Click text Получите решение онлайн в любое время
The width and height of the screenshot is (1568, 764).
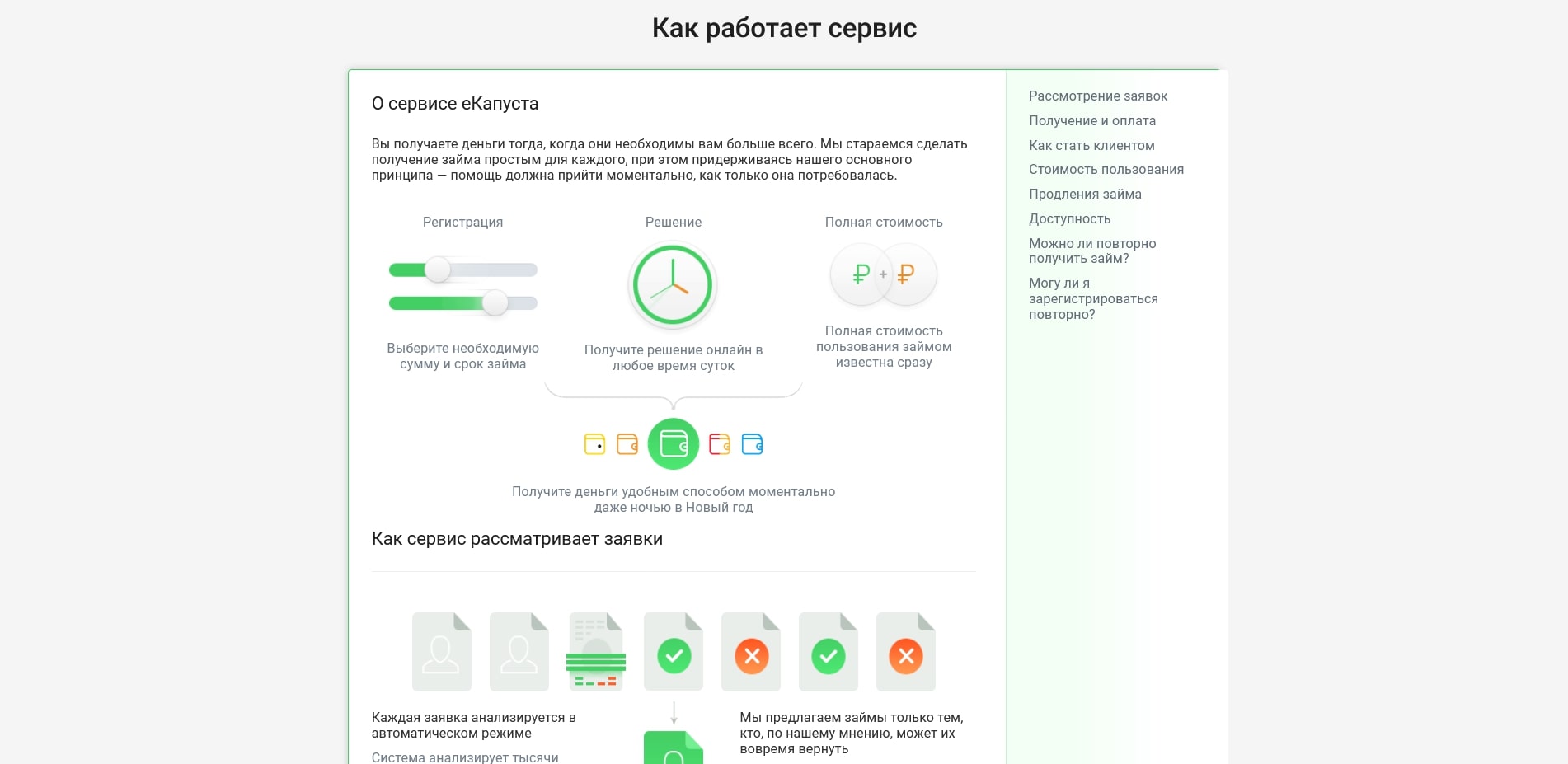[674, 358]
